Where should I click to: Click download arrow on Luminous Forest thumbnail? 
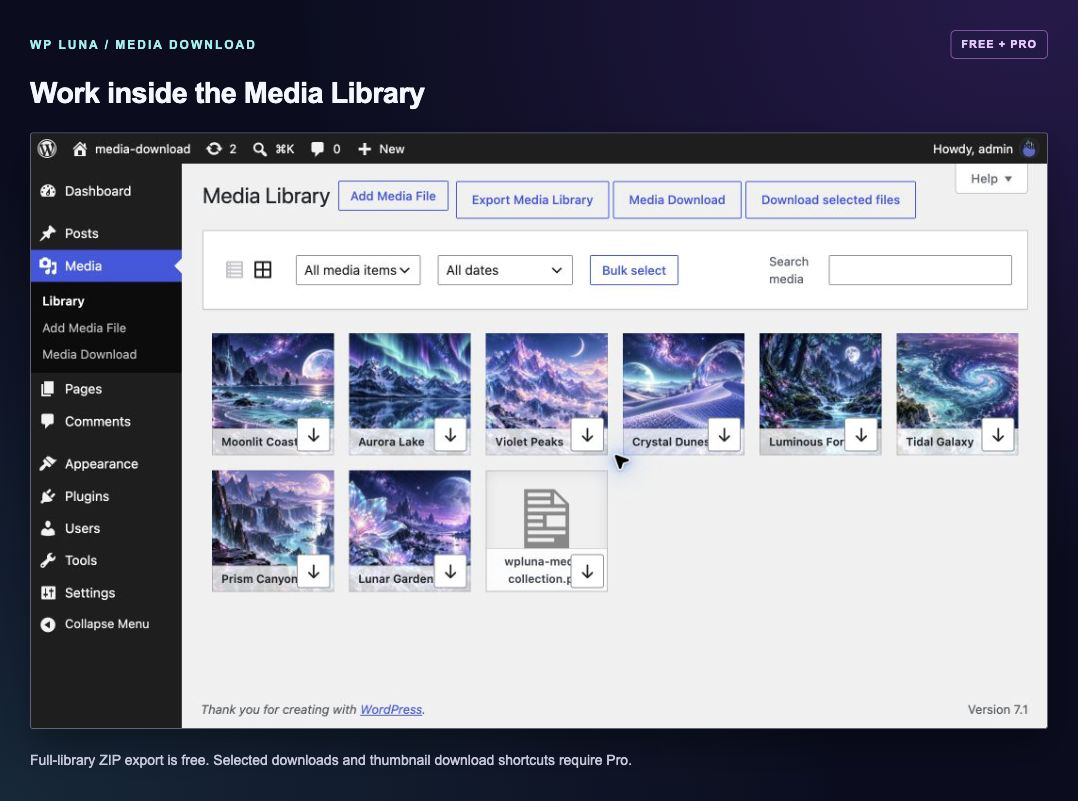[x=861, y=435]
